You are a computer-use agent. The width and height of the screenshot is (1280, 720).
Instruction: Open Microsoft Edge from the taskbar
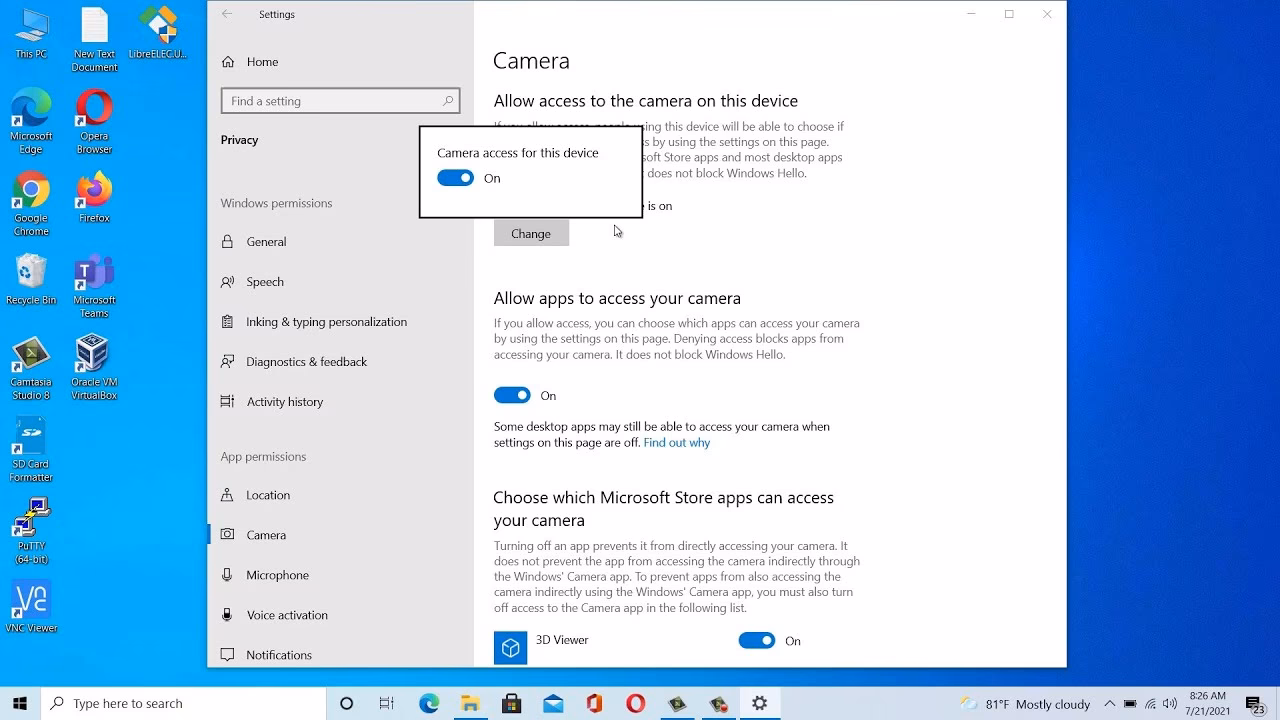(429, 703)
